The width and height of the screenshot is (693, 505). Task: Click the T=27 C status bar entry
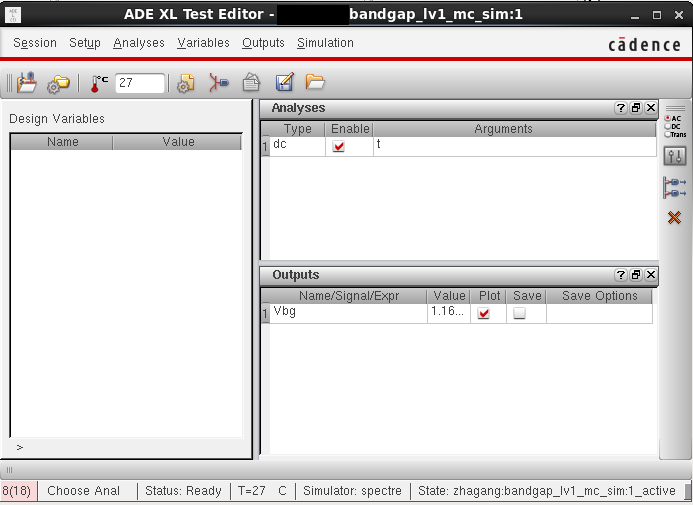263,491
